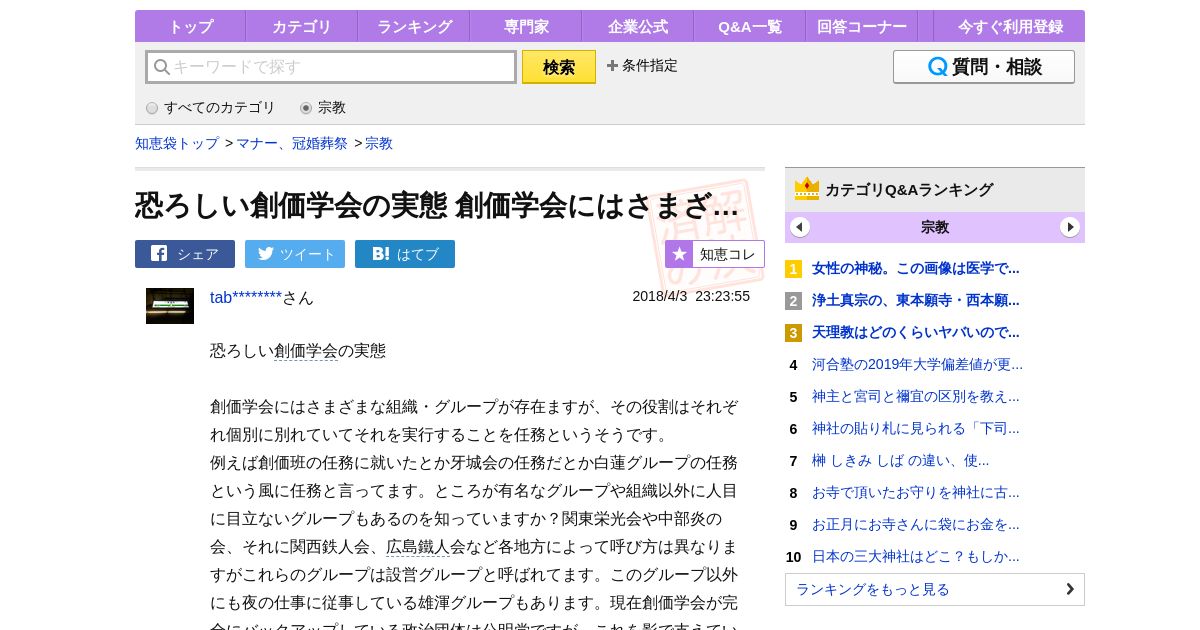Click 今すぐ利用登録 tab
This screenshot has width=1200, height=630.
1009,27
